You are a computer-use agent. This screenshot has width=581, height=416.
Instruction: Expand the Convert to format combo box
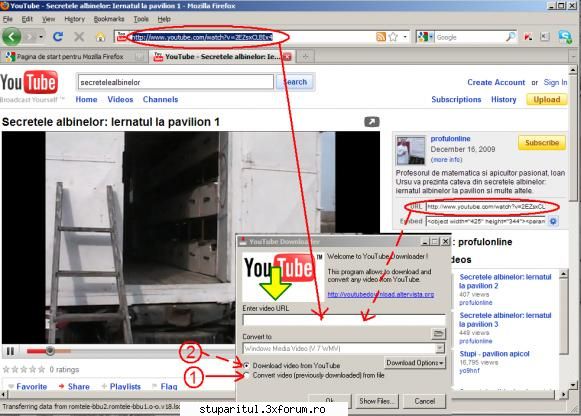point(440,348)
